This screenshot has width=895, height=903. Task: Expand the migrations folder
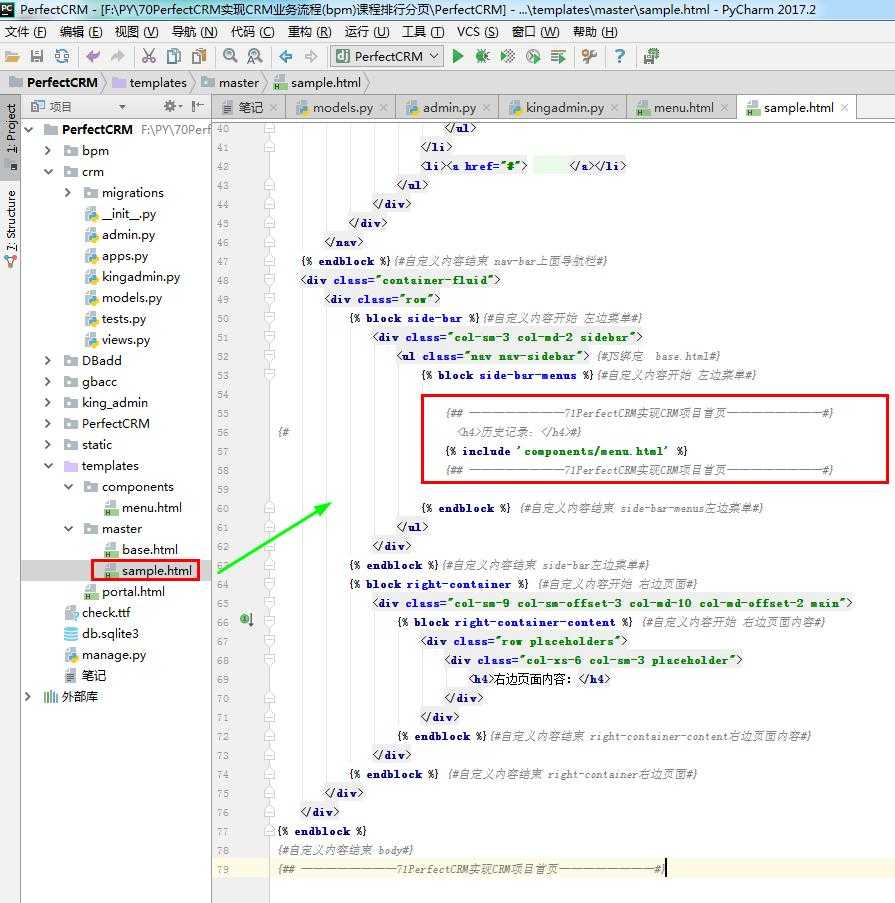coord(68,192)
